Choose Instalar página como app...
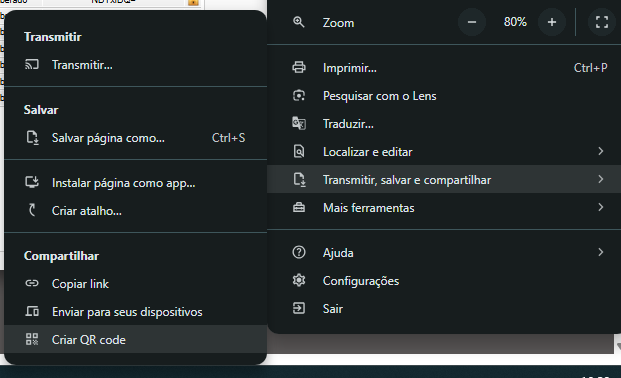 click(x=135, y=183)
